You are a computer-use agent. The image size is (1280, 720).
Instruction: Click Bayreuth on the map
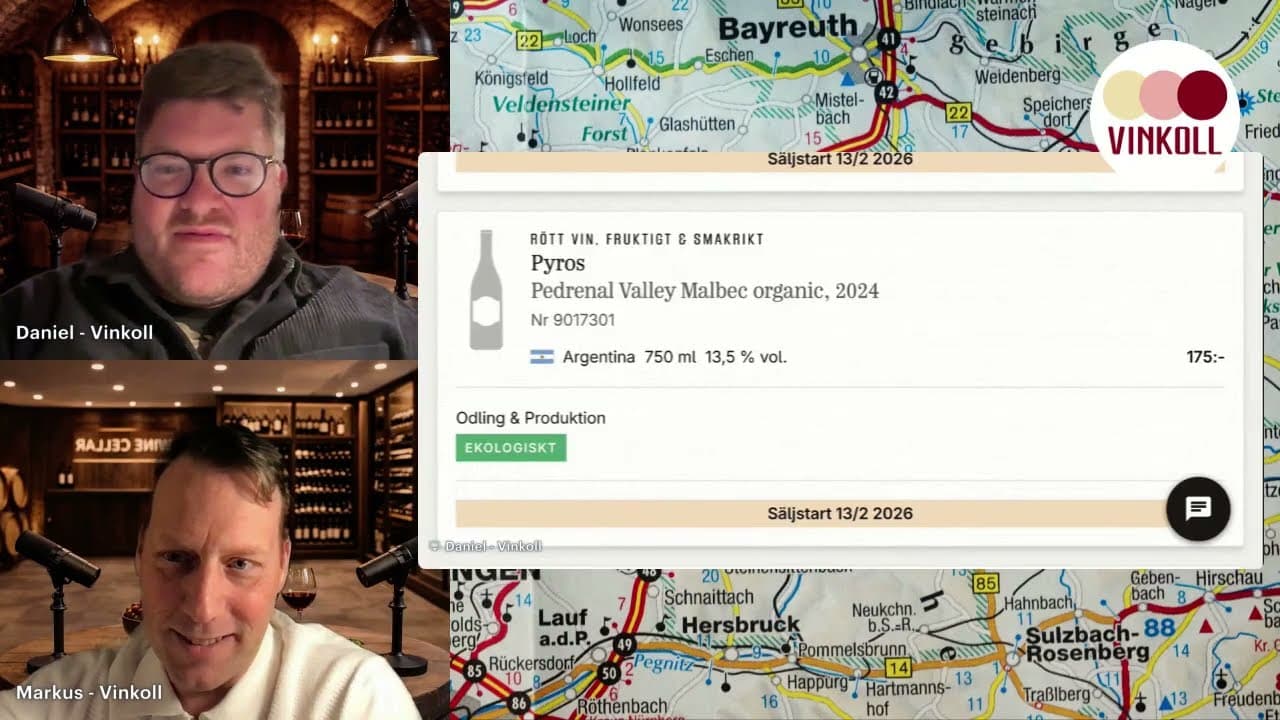(x=788, y=27)
